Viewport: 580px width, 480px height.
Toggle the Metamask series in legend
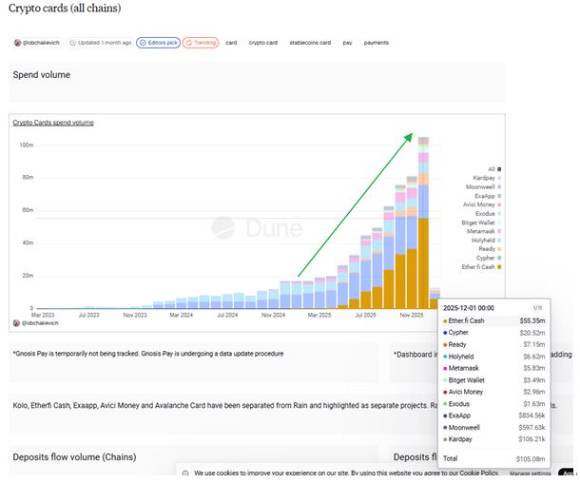coord(484,231)
